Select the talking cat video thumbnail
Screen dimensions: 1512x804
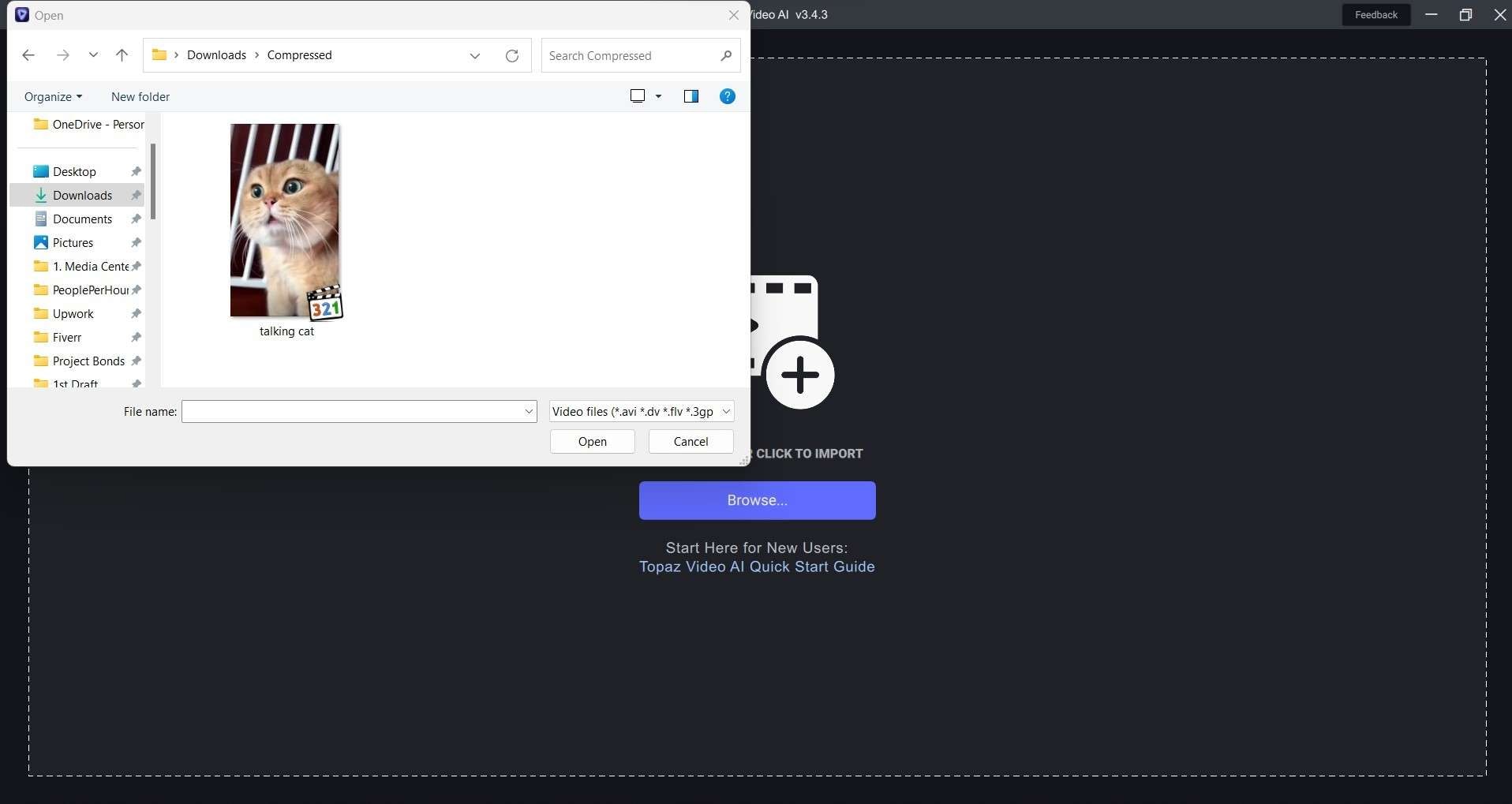click(x=285, y=221)
